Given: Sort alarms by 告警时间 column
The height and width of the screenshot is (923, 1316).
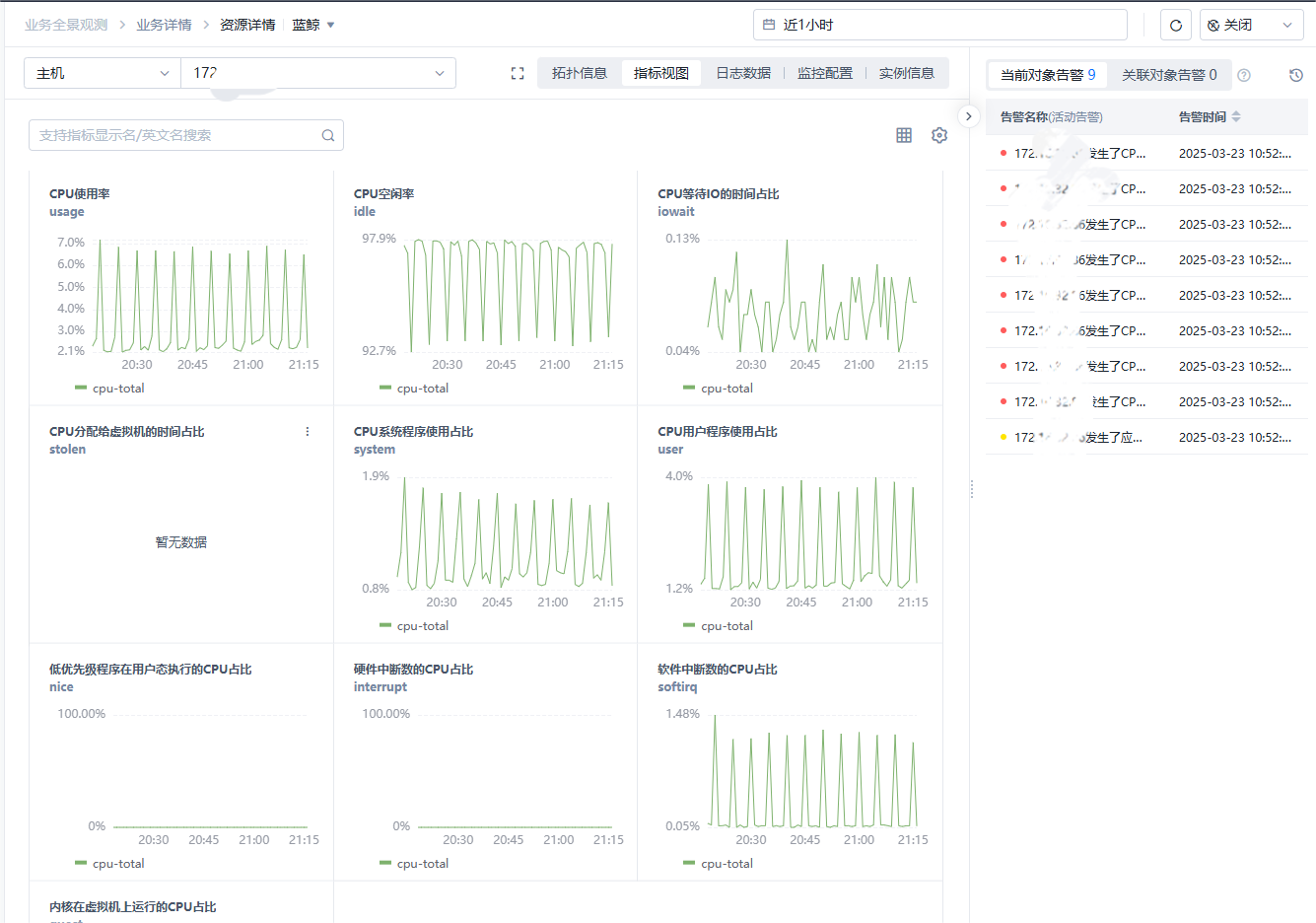Looking at the screenshot, I should coord(1236,116).
